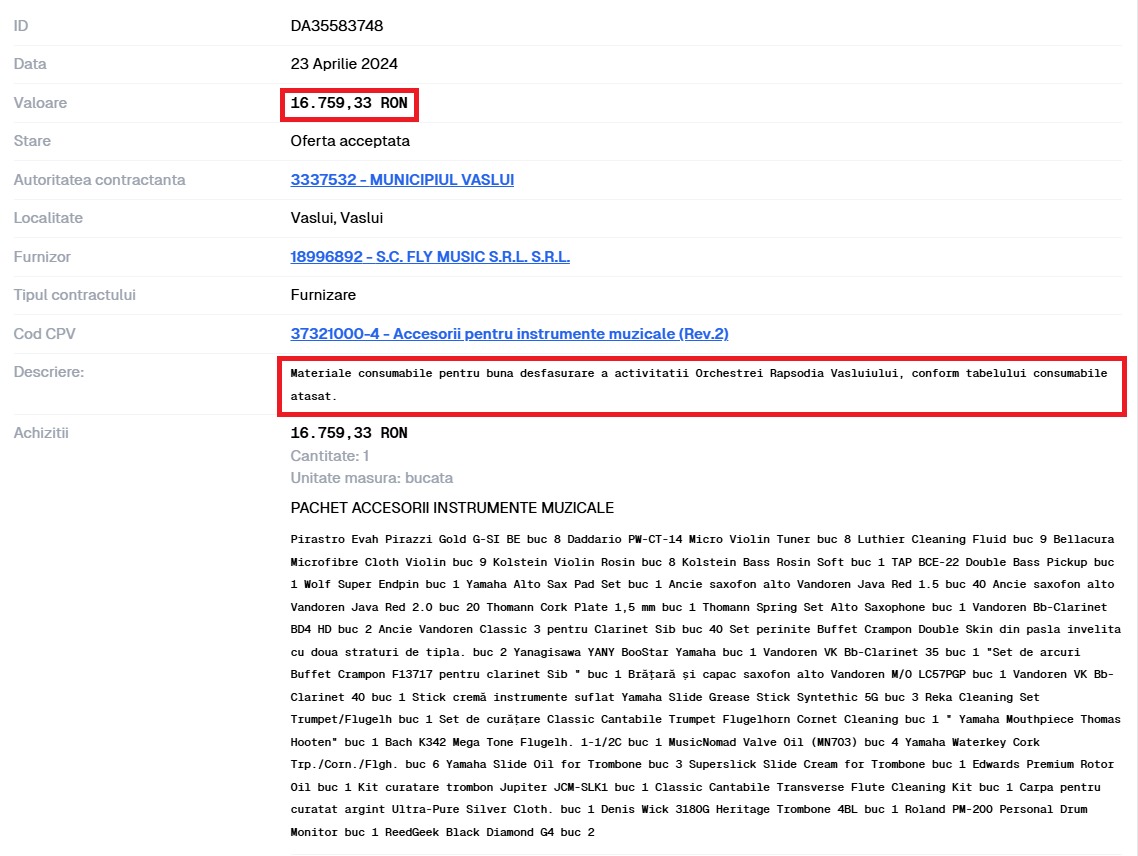Open the S.C. FLY MUSIC S.R.L. supplier link
Screen dimensions: 1138x856
[x=430, y=256]
